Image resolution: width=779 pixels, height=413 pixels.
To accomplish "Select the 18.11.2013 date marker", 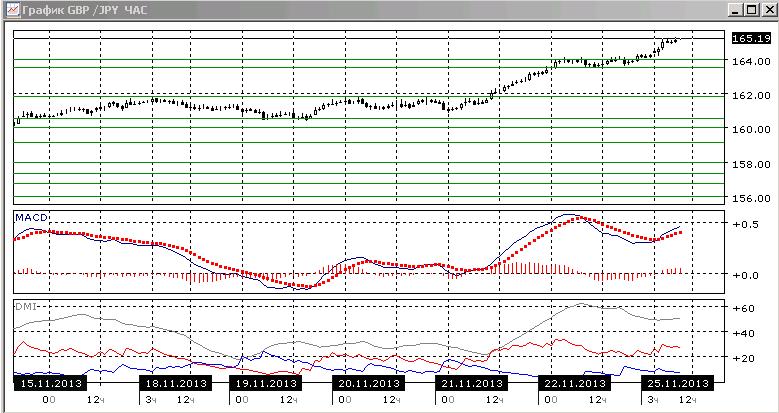I will click(175, 384).
